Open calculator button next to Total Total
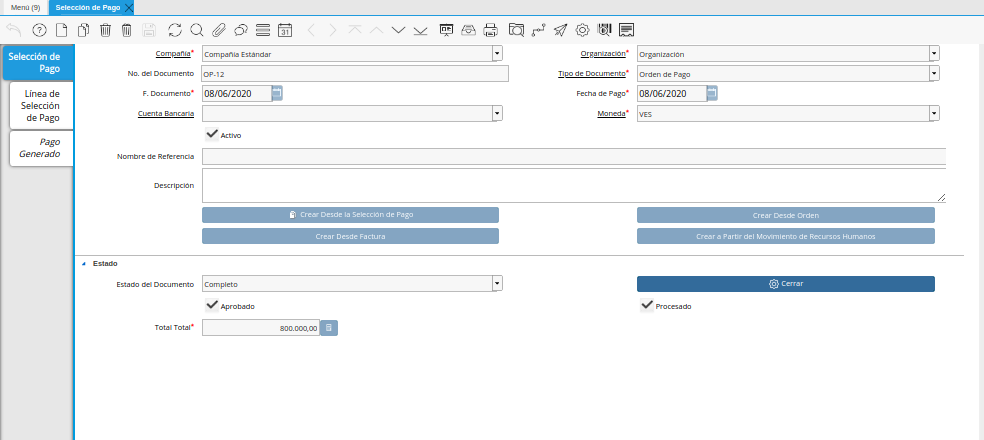 coord(329,328)
